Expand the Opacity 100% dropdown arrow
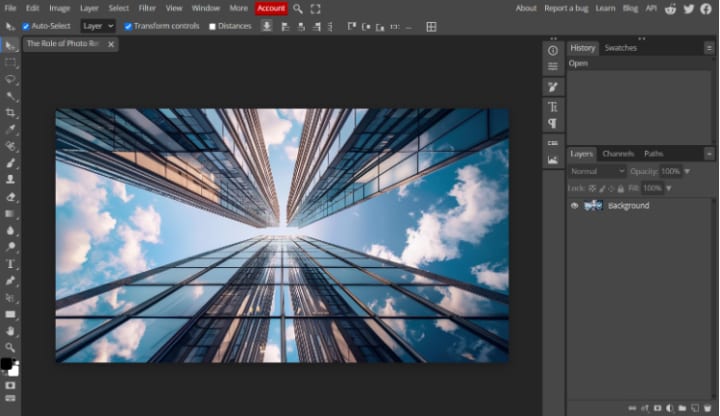This screenshot has width=720, height=416. [x=687, y=171]
